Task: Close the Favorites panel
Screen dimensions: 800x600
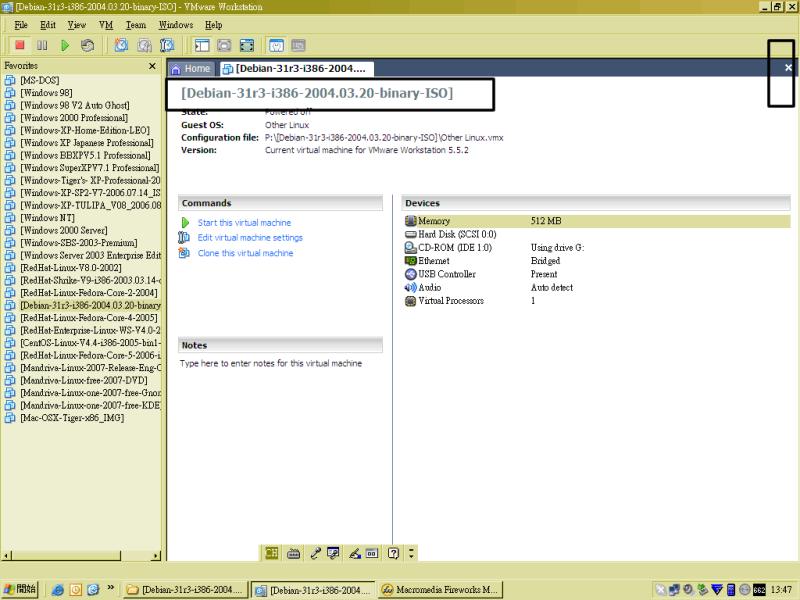Action: pos(152,66)
